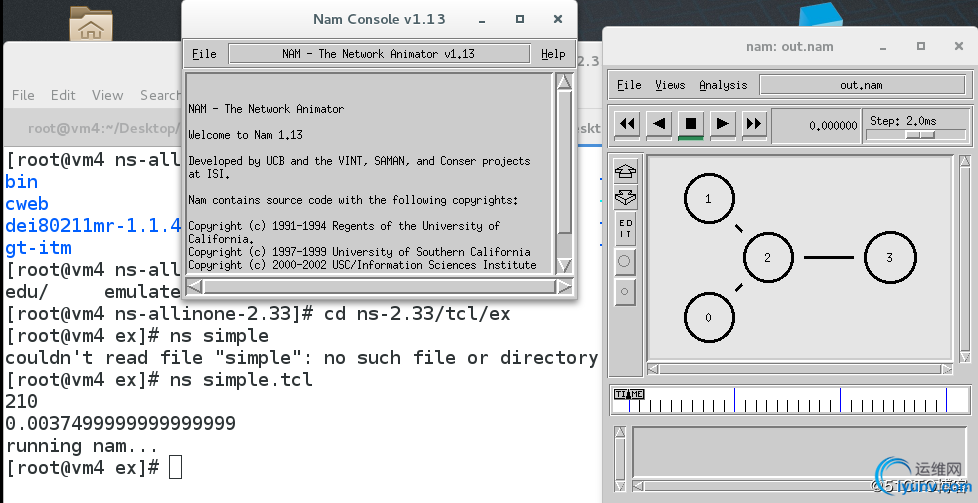
Task: Click horizontal scrollbar under topology view
Action: [x=800, y=369]
